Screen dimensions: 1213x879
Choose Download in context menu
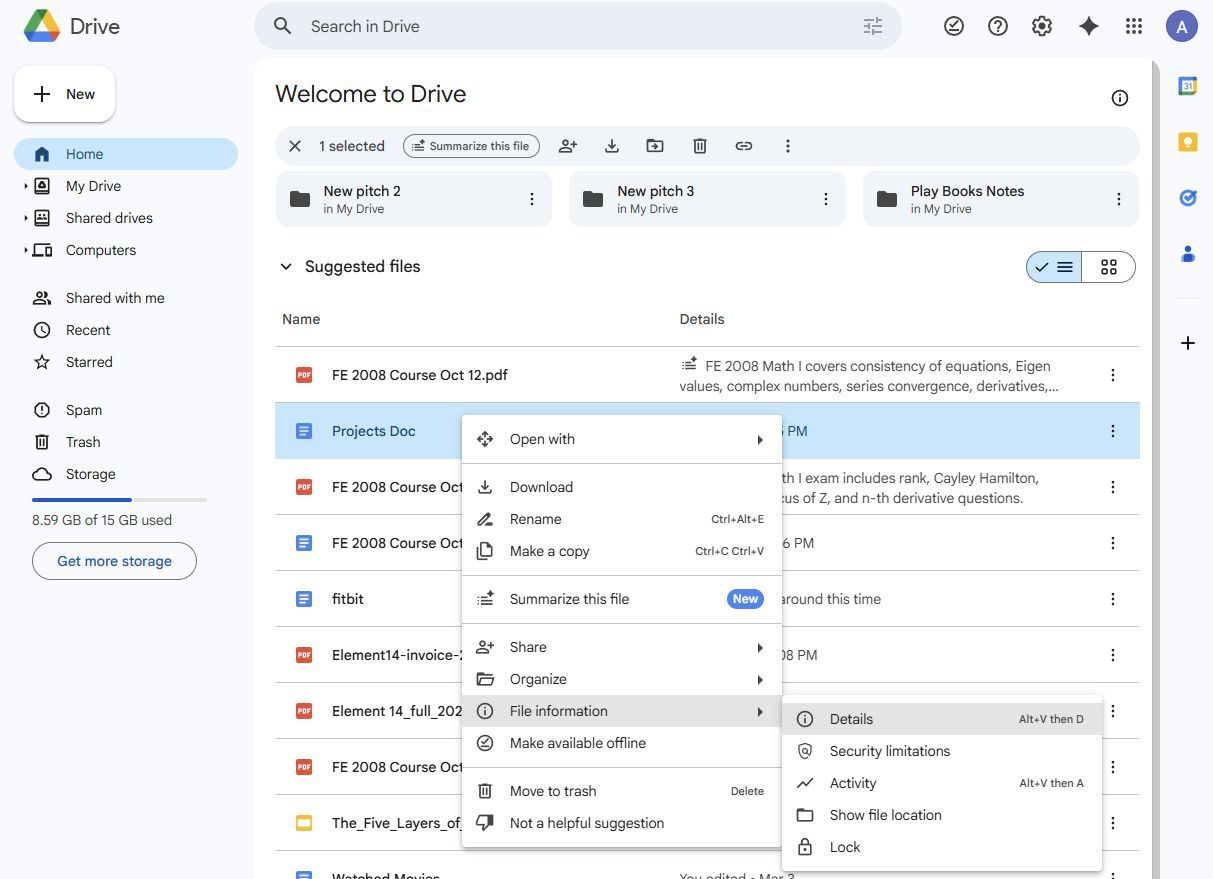click(x=622, y=487)
